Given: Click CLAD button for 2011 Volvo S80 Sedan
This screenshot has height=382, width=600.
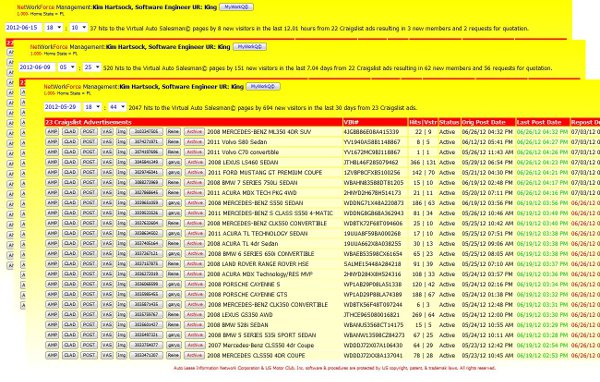Looking at the screenshot, I should click(x=70, y=142).
